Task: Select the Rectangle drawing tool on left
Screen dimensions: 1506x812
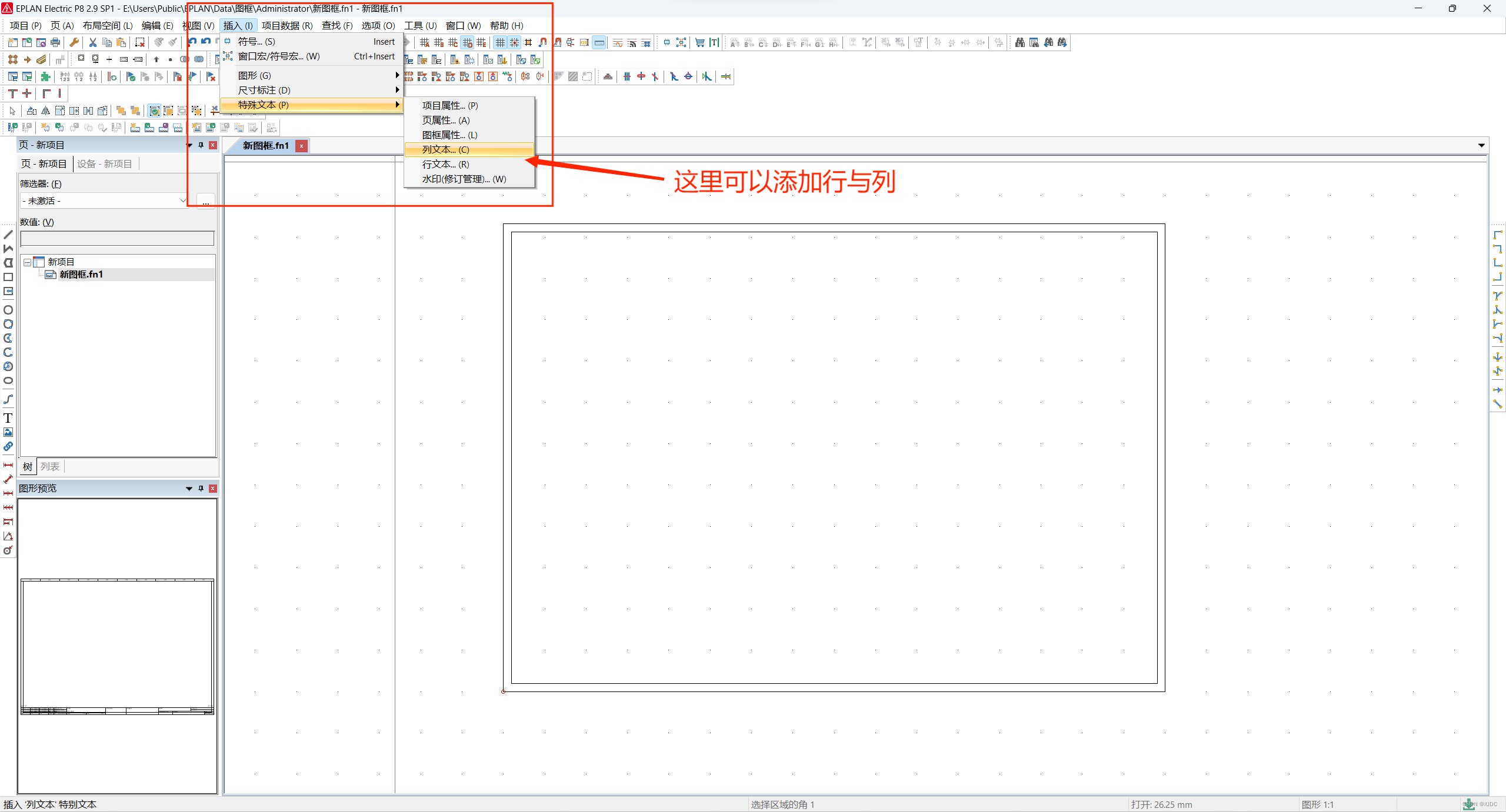Action: [8, 277]
